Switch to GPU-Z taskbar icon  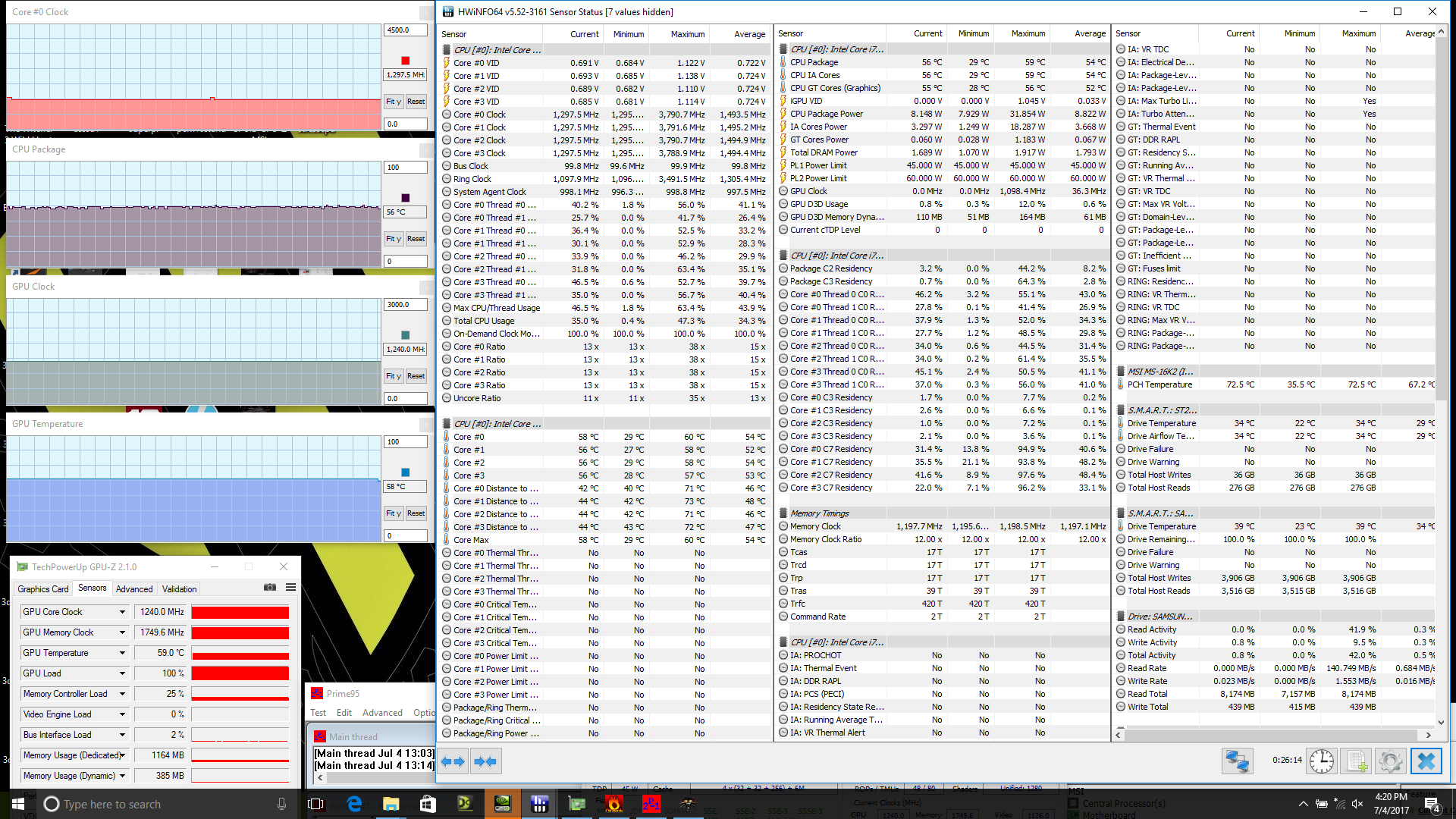tap(576, 804)
